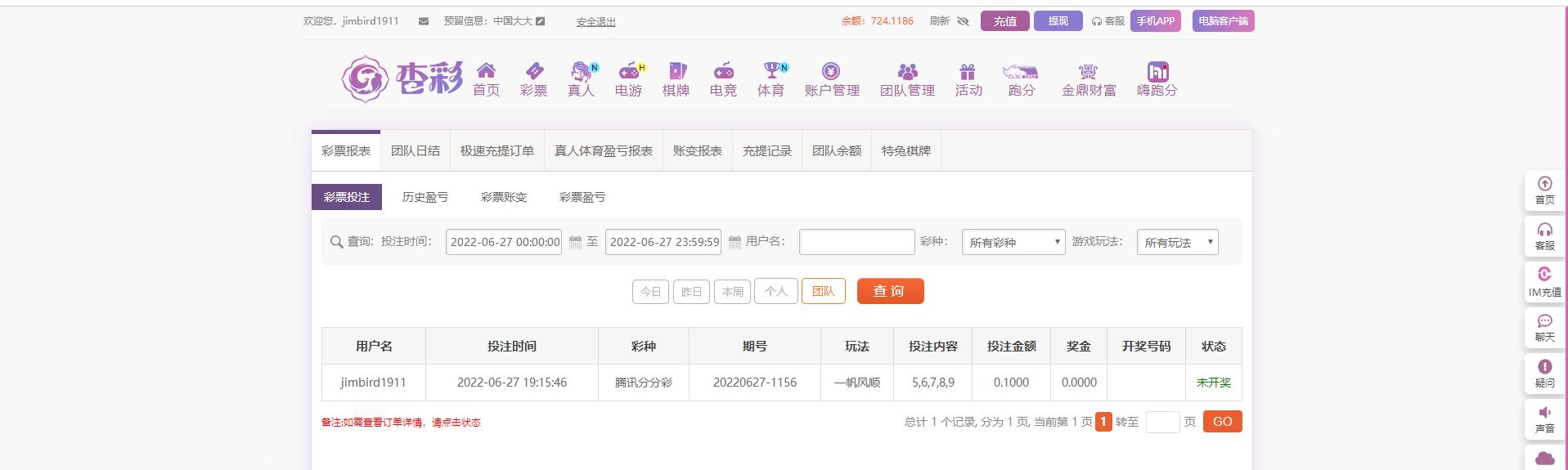Switch to 账变报表 tab
The image size is (1568, 470).
[698, 151]
